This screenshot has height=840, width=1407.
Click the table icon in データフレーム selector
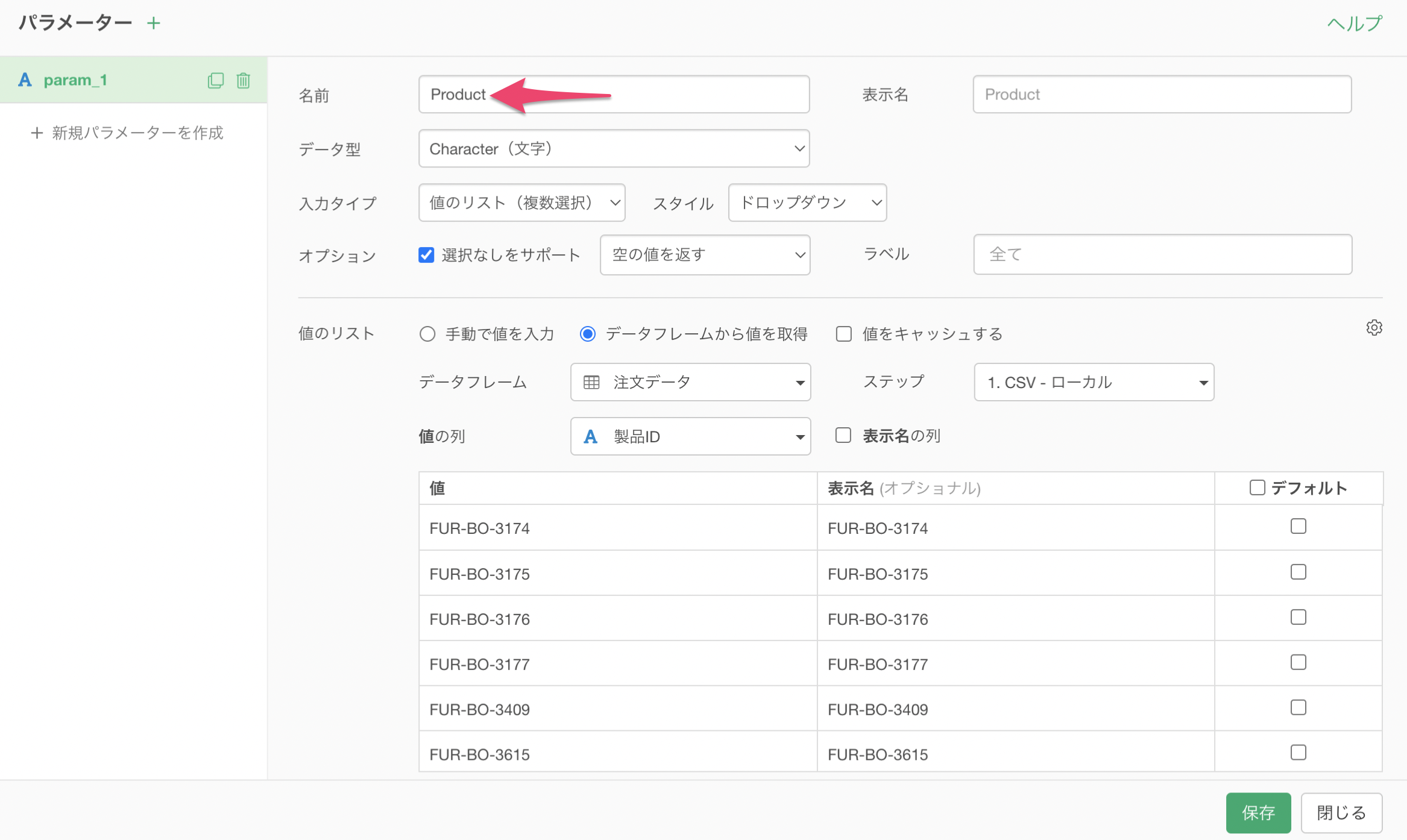[x=591, y=382]
